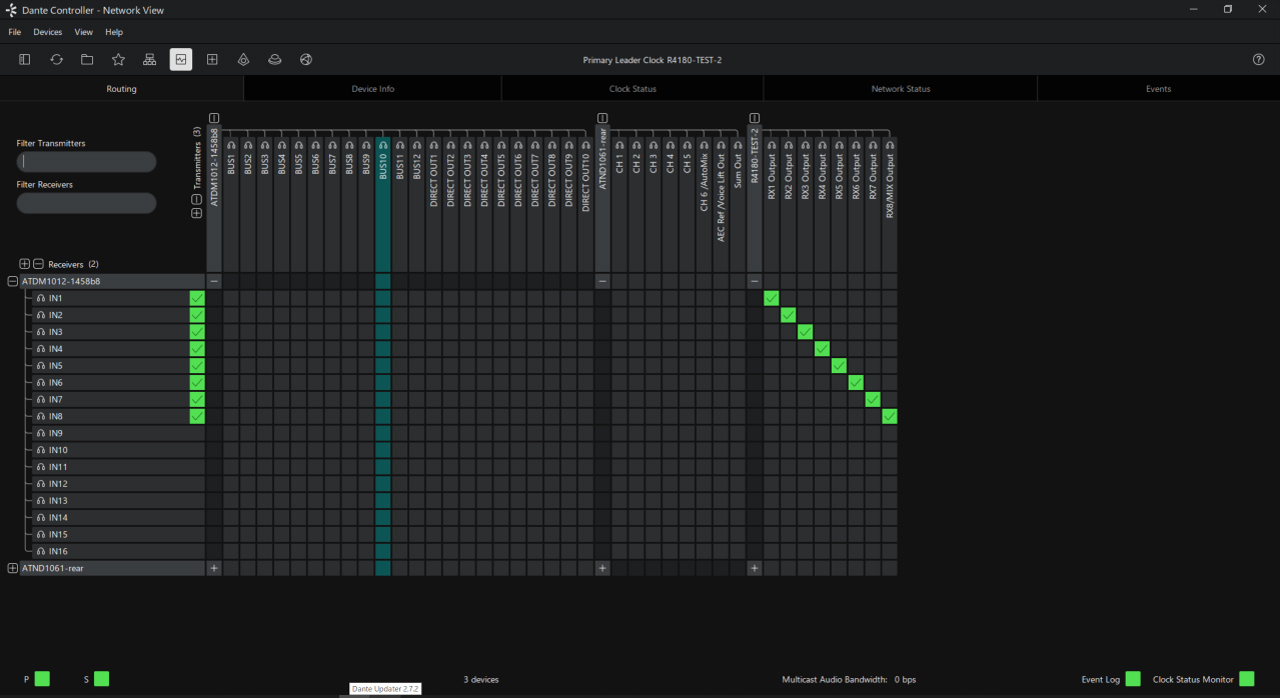The height and width of the screenshot is (698, 1280).
Task: Toggle the IN8 to RX8/MIX Output subscription
Action: tap(890, 416)
